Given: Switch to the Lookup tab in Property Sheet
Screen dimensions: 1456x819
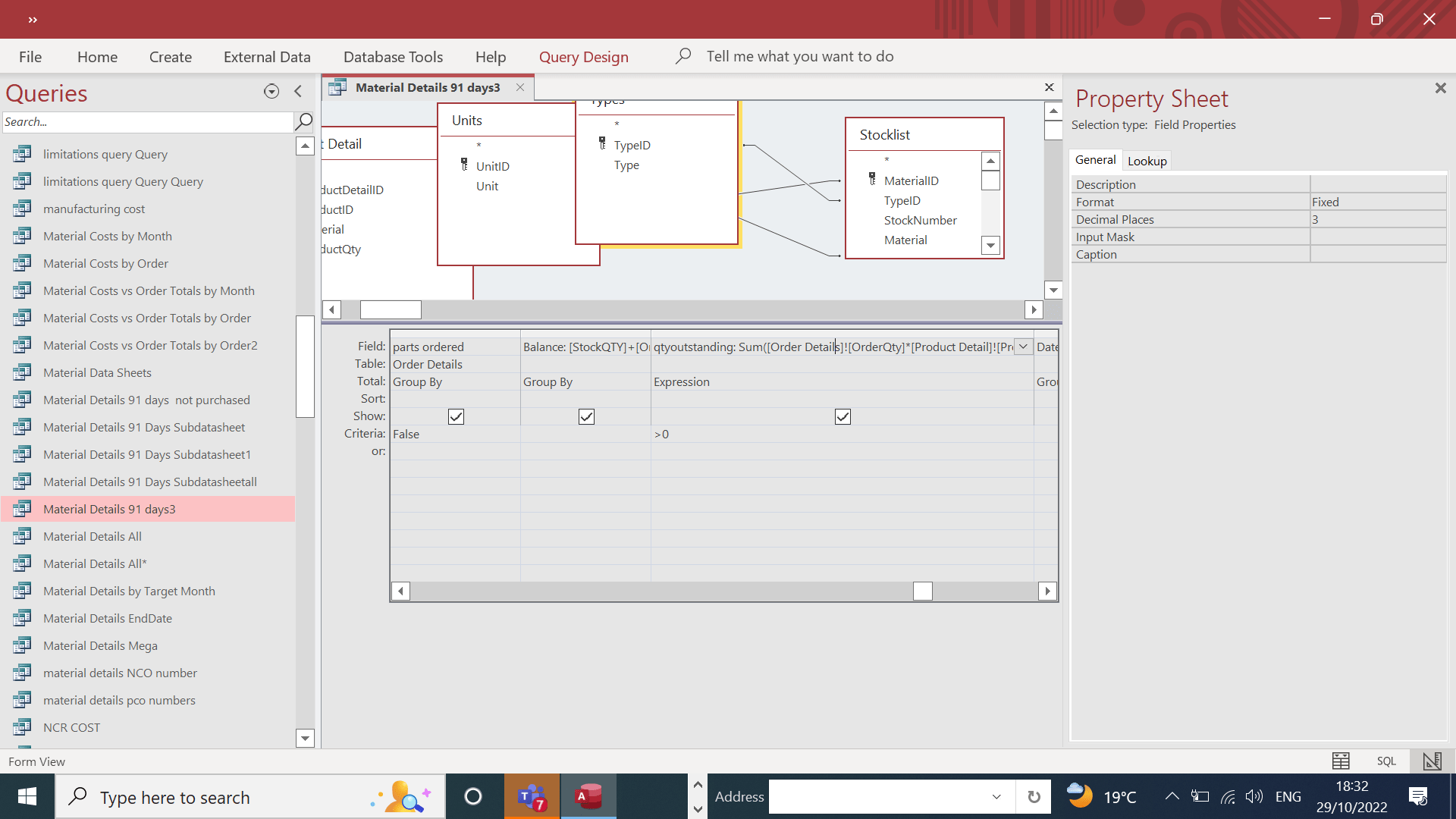Looking at the screenshot, I should click(x=1147, y=161).
